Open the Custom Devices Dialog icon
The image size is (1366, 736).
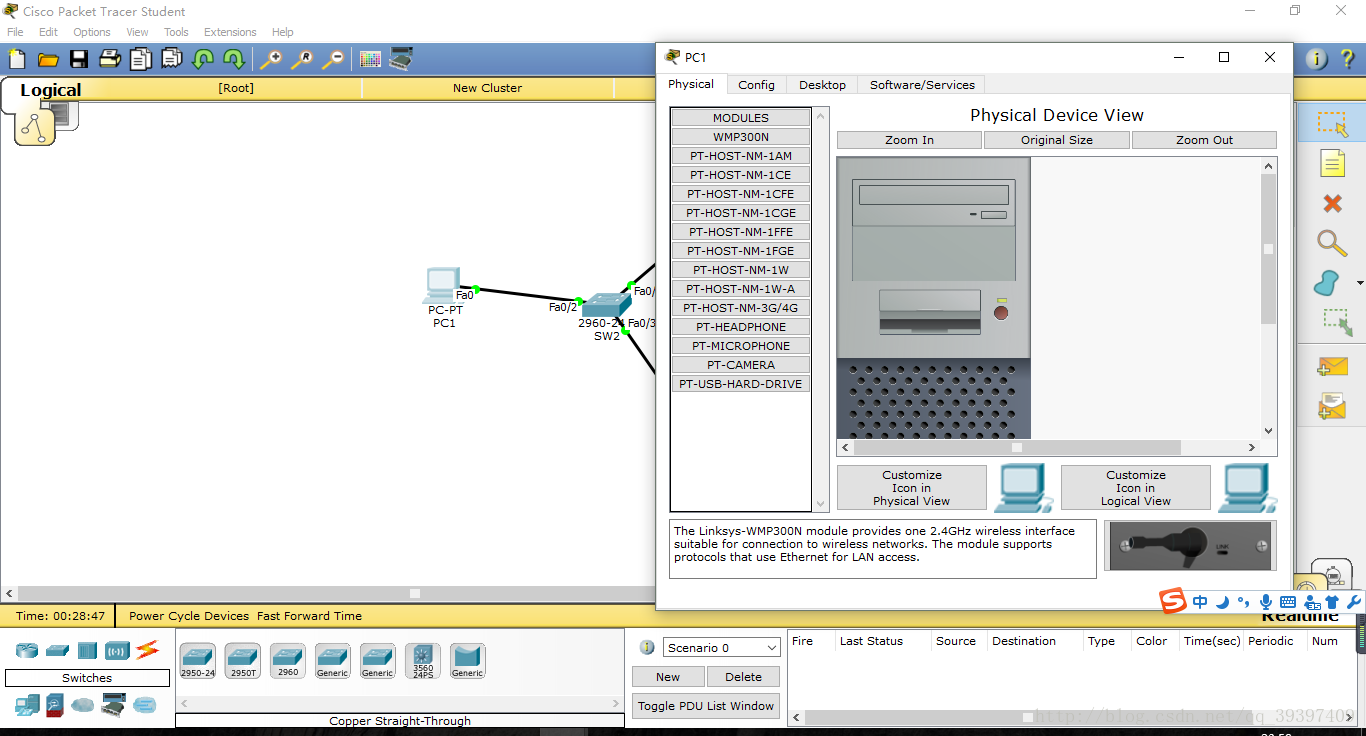click(402, 59)
